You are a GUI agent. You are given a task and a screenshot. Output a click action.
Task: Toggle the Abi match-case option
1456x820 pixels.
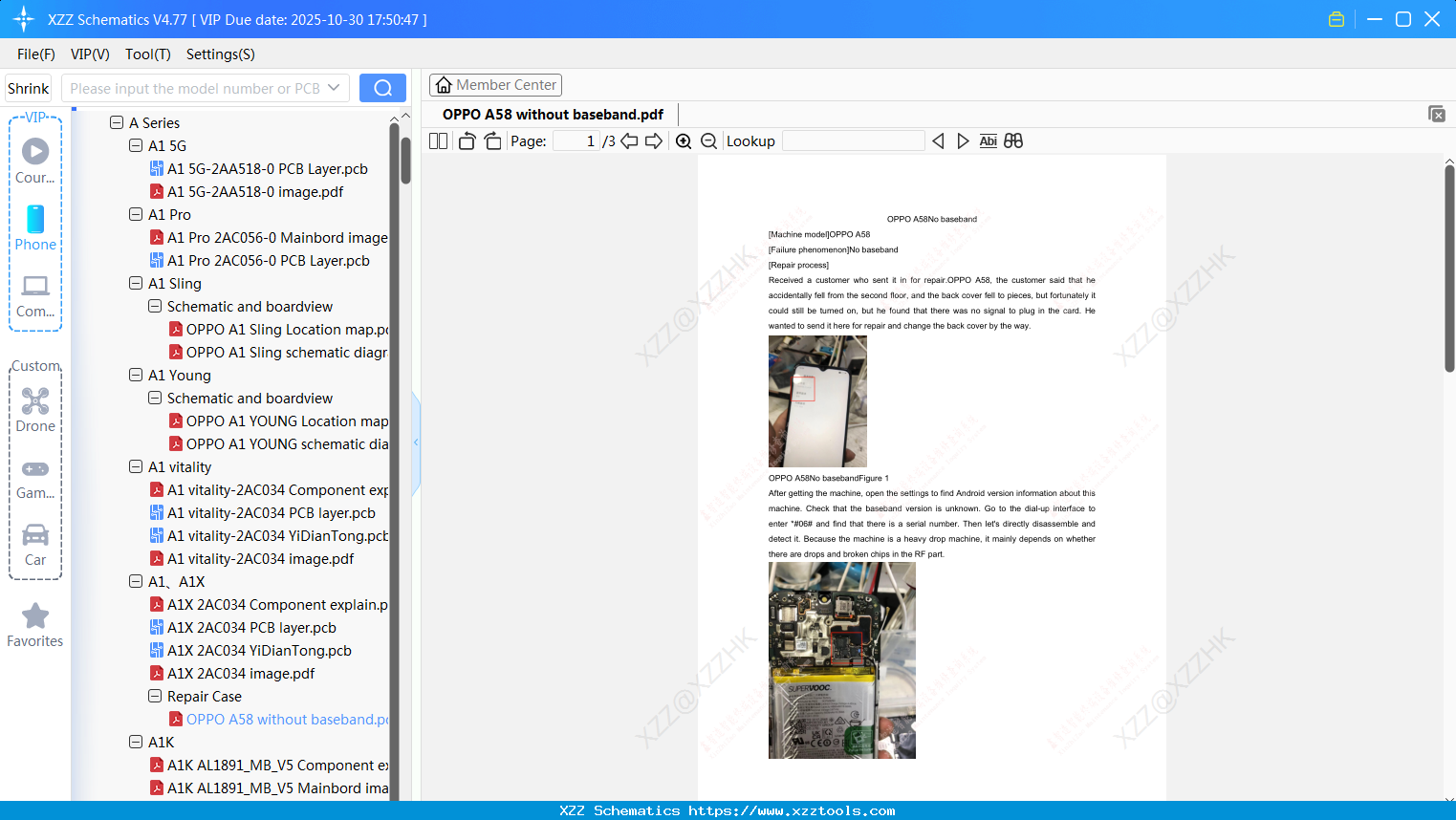tap(989, 141)
